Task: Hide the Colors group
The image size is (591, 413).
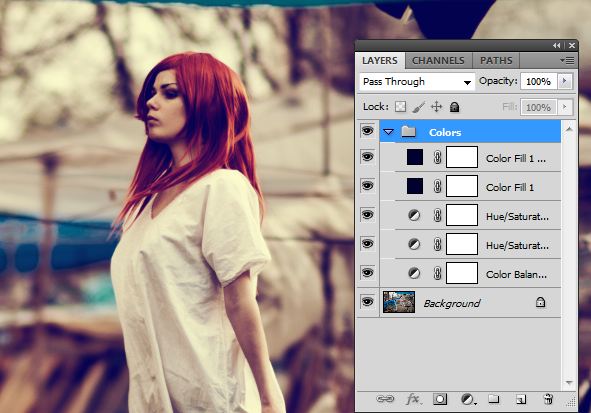Action: 367,131
